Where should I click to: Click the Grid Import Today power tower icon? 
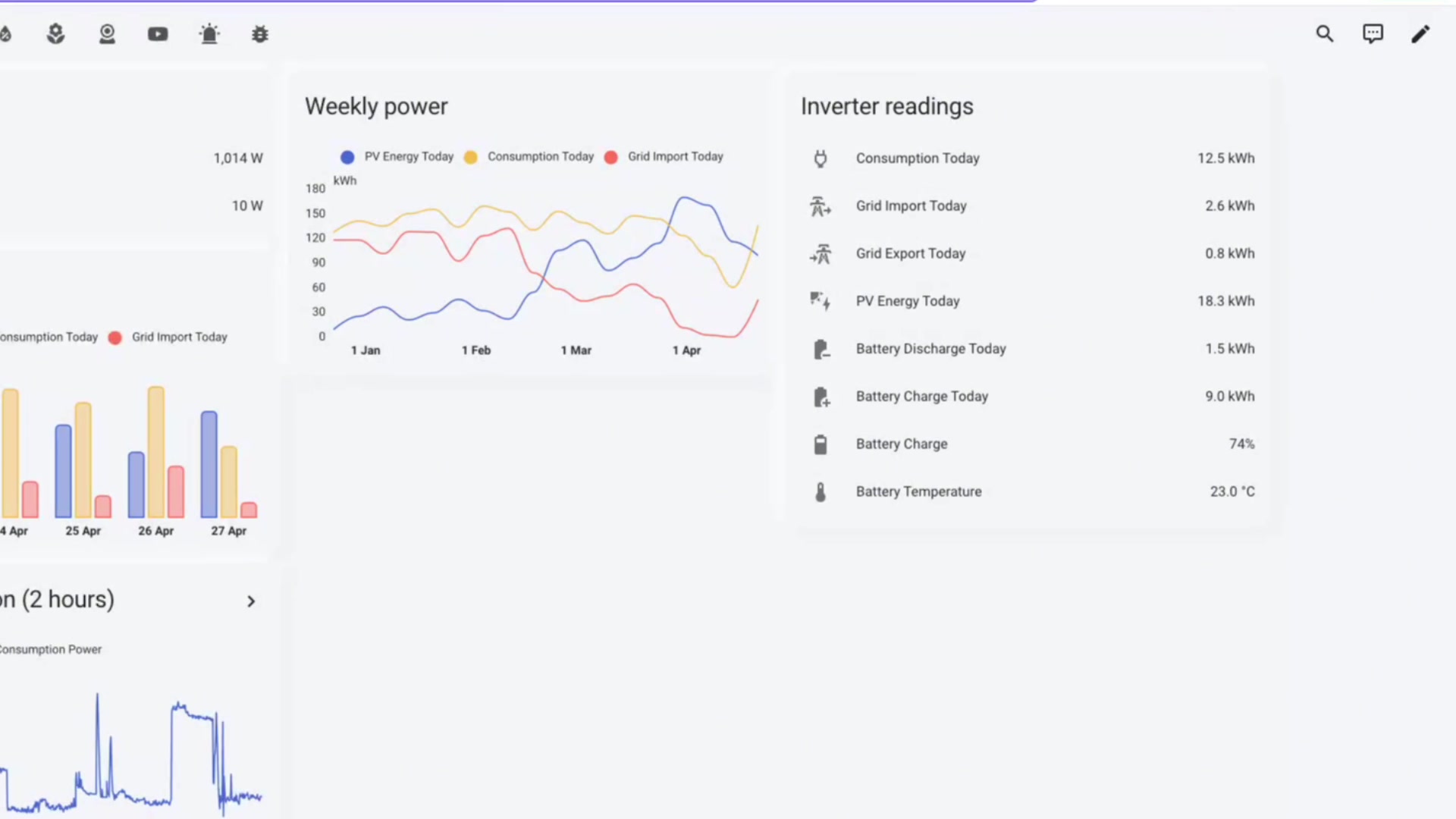pyautogui.click(x=820, y=206)
